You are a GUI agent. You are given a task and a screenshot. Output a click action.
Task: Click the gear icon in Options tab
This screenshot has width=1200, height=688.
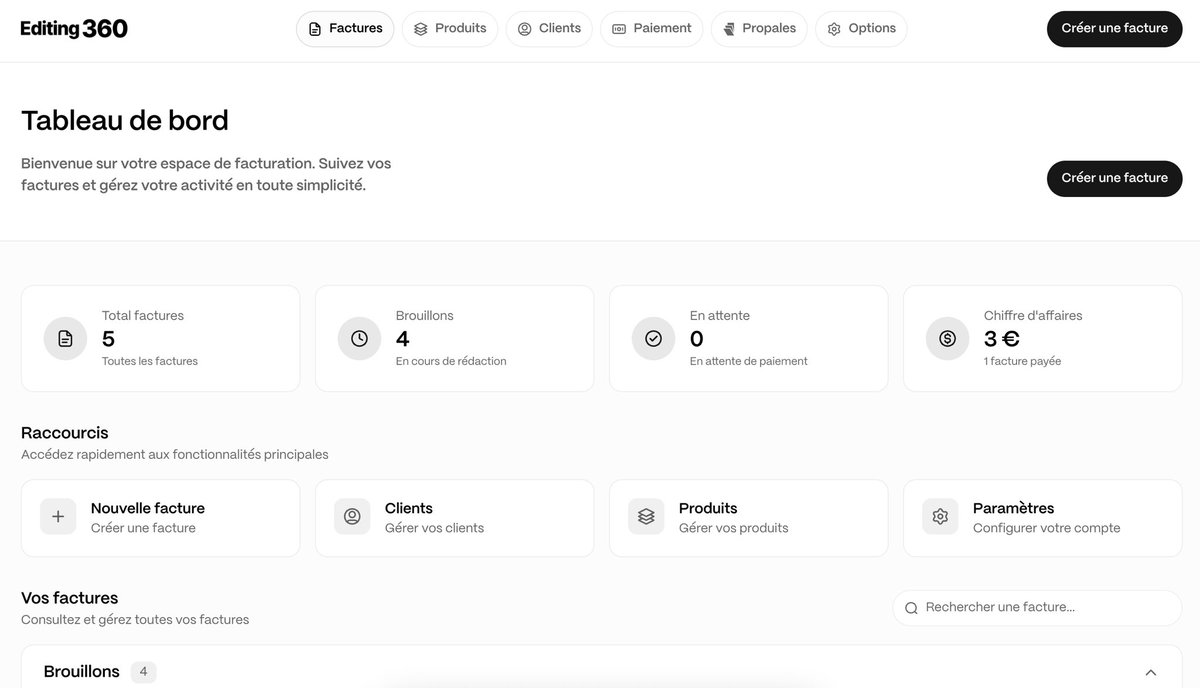pos(834,29)
